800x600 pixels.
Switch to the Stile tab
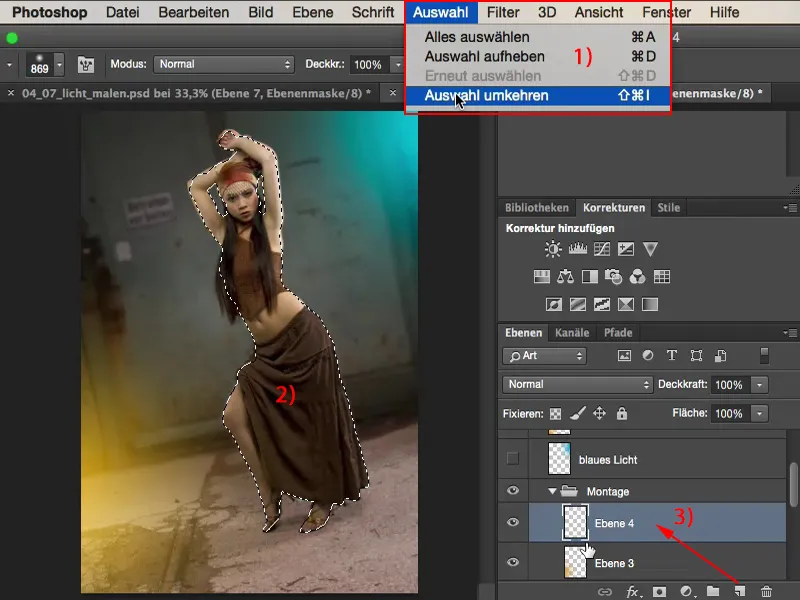pyautogui.click(x=668, y=208)
